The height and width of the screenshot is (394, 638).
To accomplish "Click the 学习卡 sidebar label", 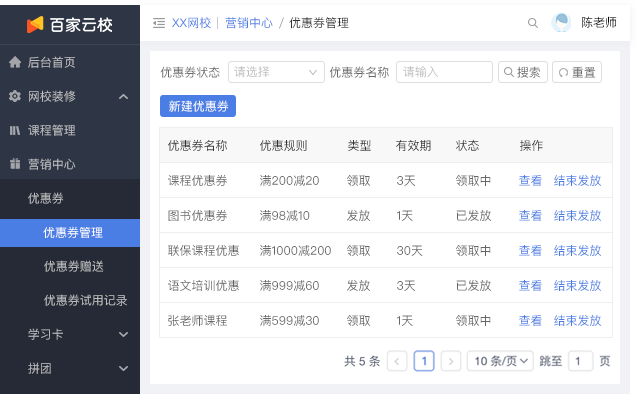I will click(46, 335).
